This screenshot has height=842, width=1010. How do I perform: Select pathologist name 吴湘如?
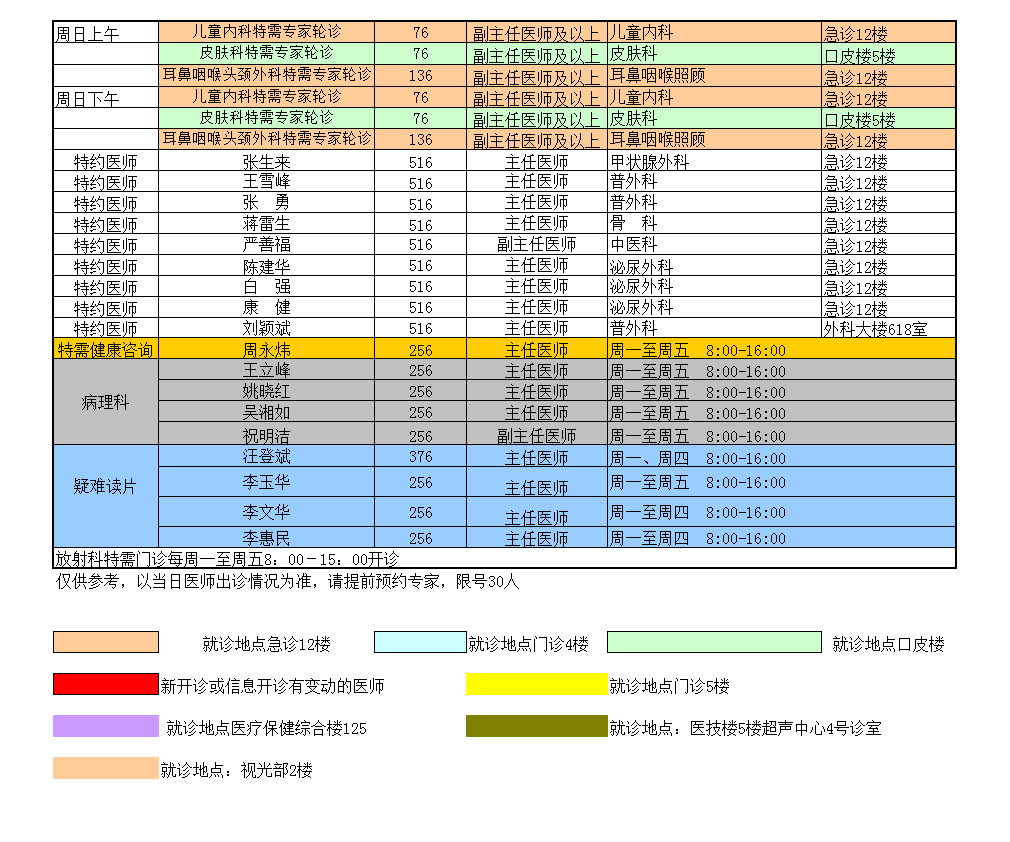[267, 412]
